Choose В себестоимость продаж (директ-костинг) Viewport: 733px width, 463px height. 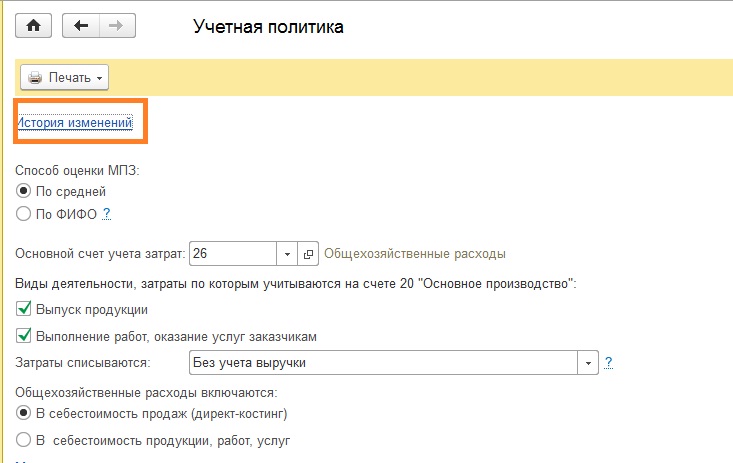(23, 413)
